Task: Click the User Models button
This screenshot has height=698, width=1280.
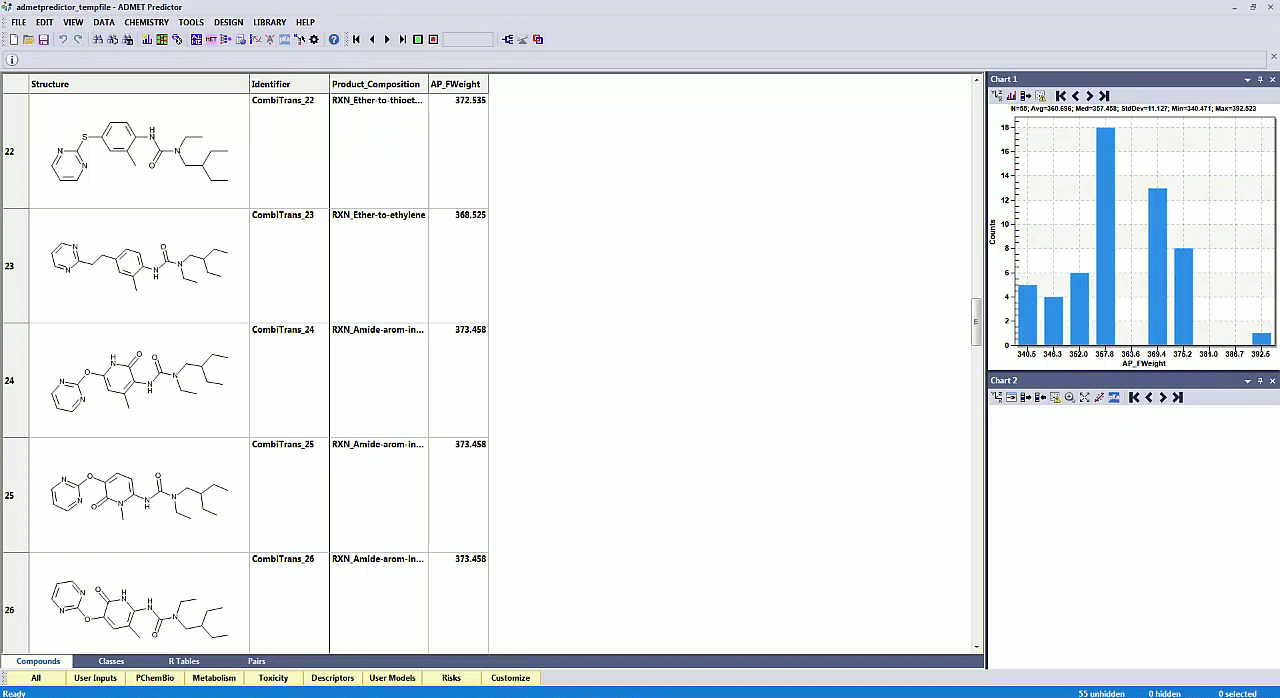Action: [392, 678]
